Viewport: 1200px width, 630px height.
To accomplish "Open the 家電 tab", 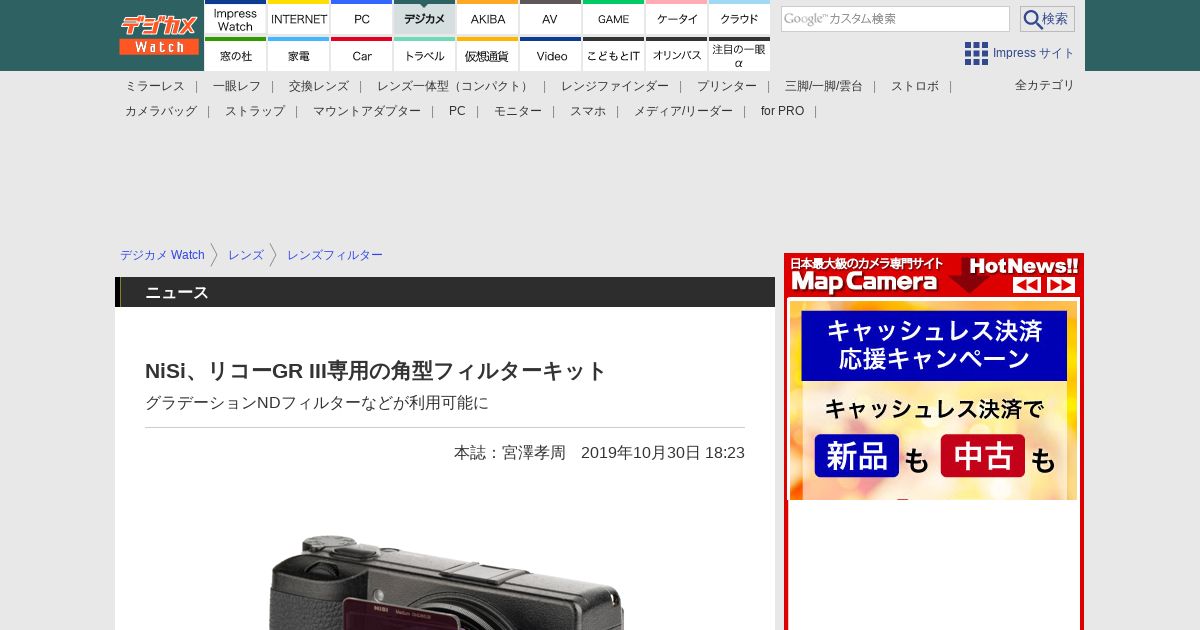I will tap(299, 54).
